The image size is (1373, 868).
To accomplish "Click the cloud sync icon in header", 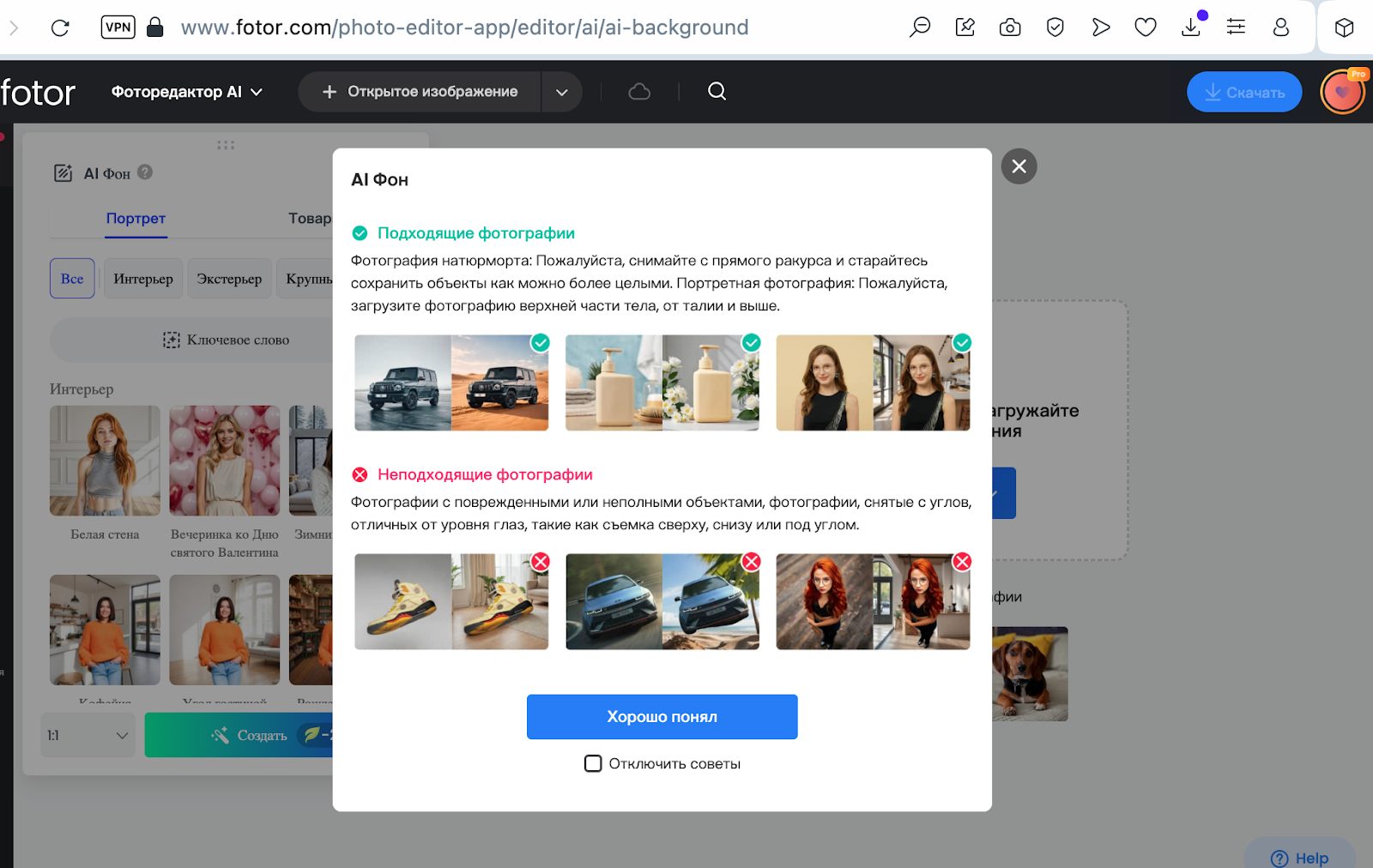I will pyautogui.click(x=639, y=92).
